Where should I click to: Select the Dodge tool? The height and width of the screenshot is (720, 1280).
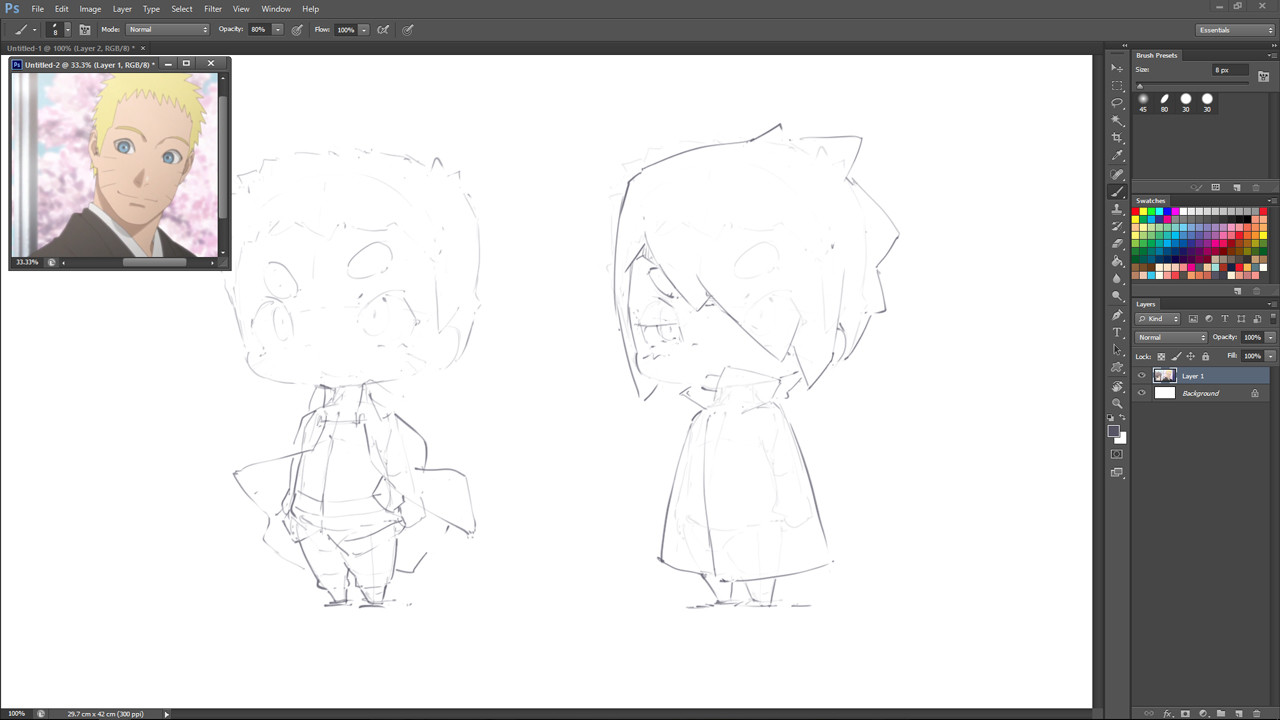click(1117, 297)
